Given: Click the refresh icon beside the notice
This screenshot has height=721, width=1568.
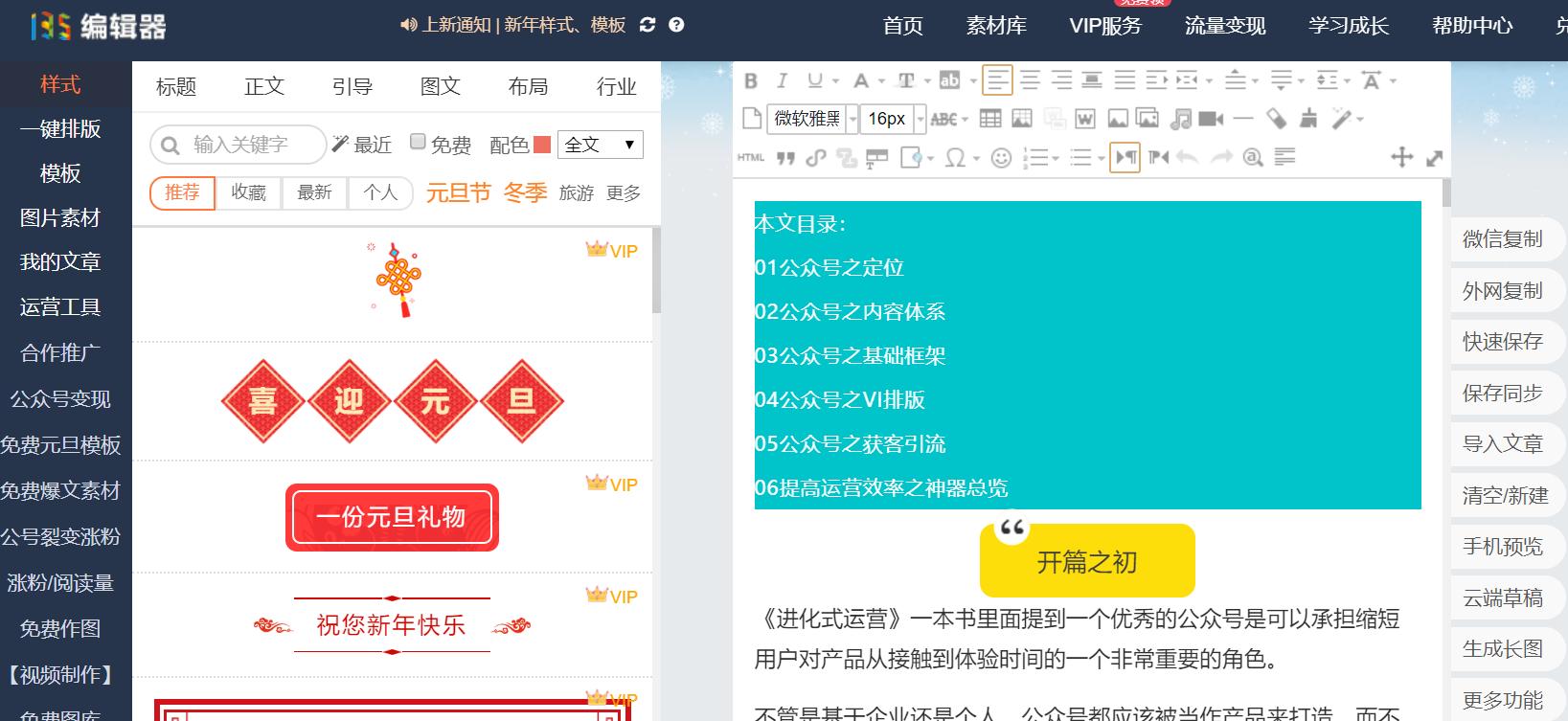Looking at the screenshot, I should click(x=648, y=25).
